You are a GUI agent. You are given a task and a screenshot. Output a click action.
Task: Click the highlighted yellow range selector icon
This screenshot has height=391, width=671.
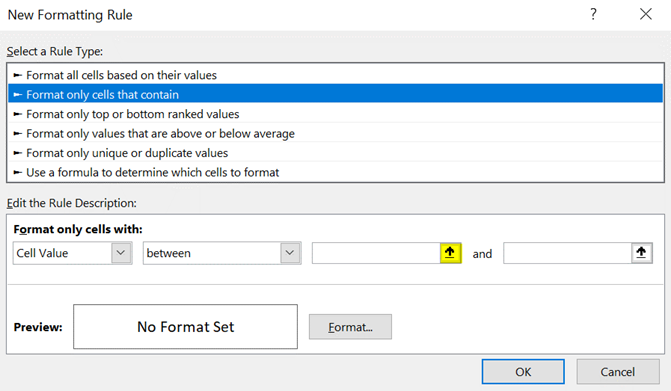click(x=450, y=253)
